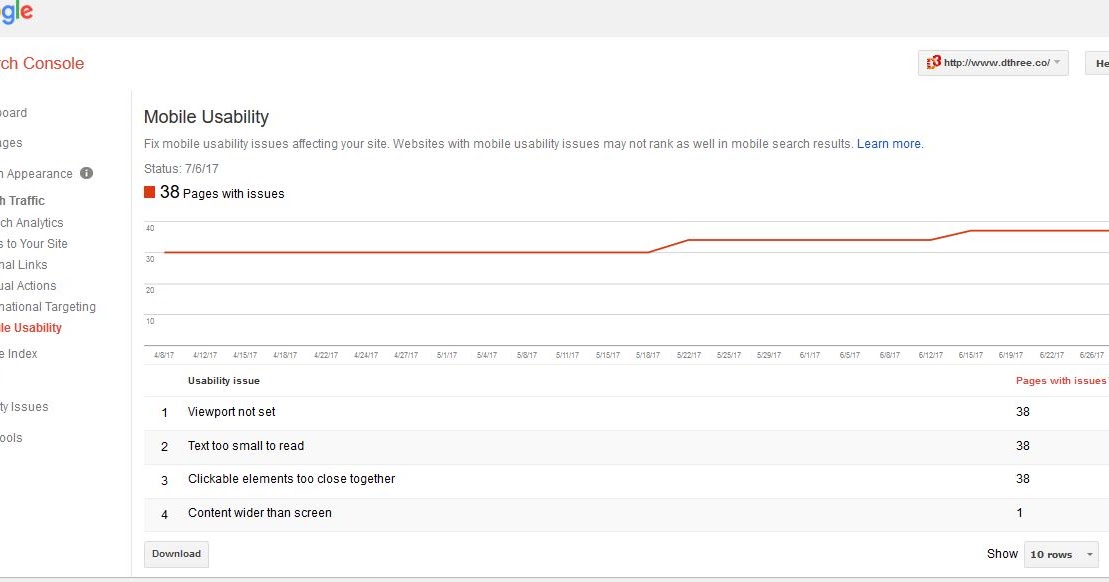
Task: View the Security Issues page
Action: click(x=24, y=406)
